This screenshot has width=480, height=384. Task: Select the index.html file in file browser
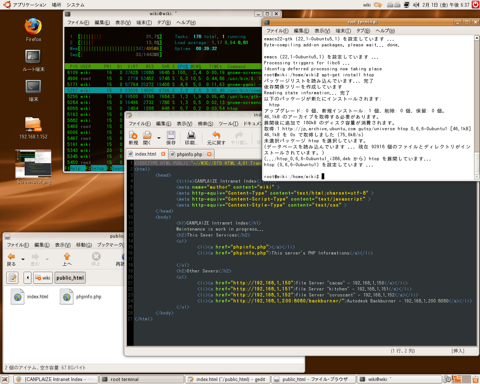29,297
